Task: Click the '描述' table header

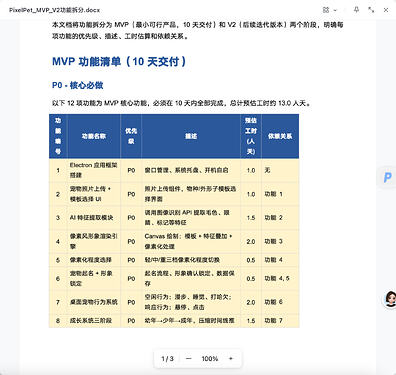Action: [191, 136]
